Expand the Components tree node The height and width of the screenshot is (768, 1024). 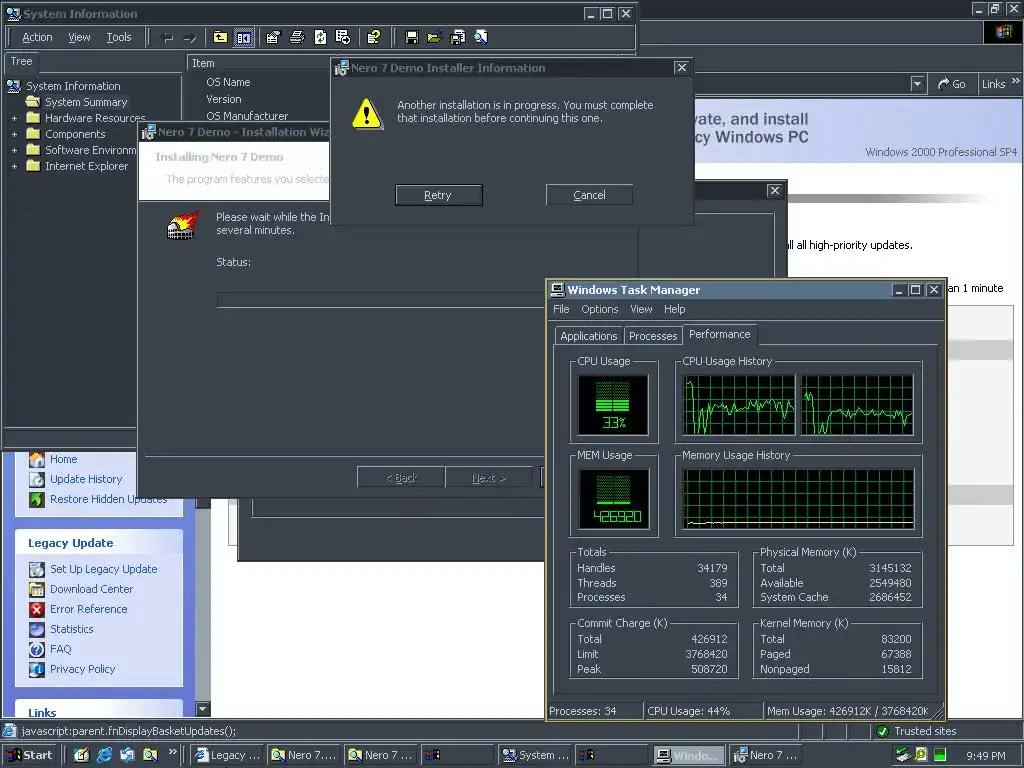(x=14, y=134)
